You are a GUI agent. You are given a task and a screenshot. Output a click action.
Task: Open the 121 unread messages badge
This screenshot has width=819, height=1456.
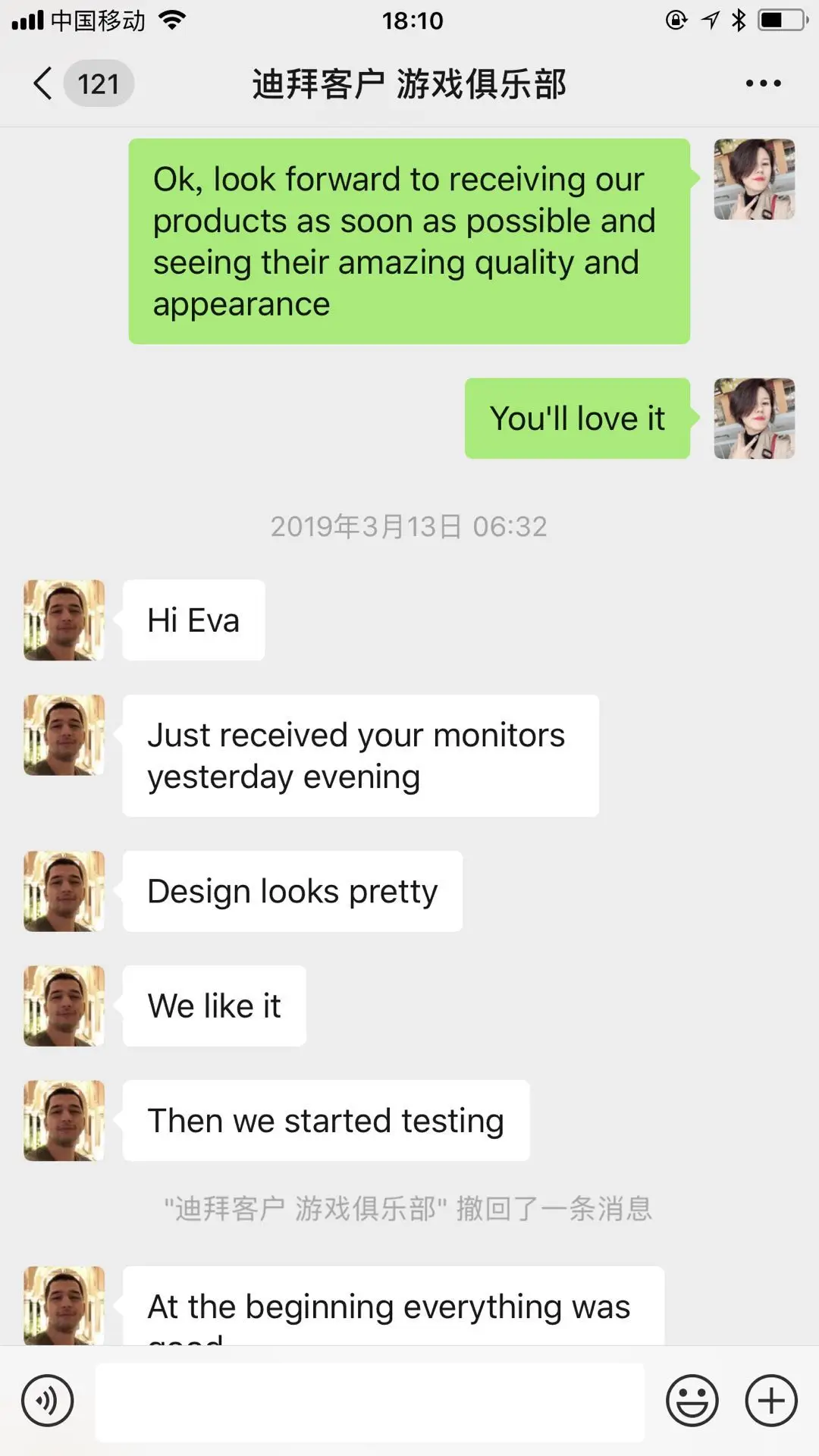point(99,83)
